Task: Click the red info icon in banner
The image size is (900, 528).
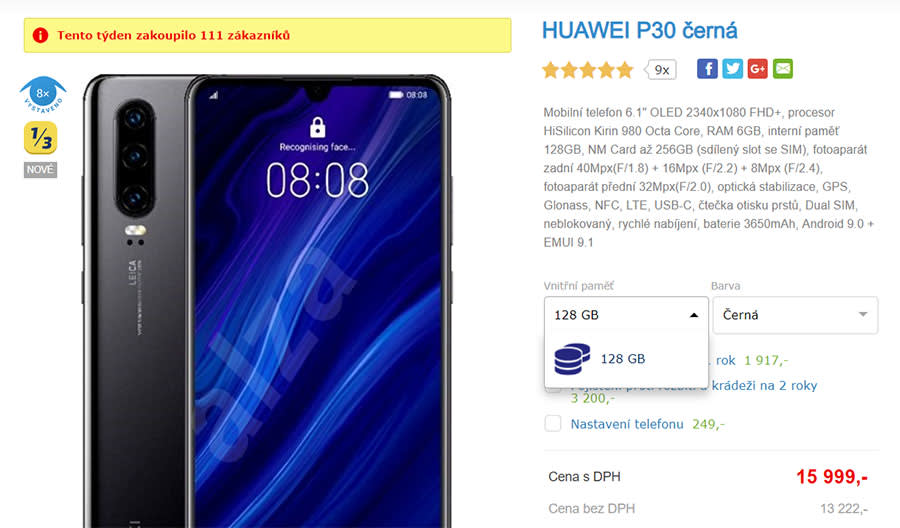Action: [40, 36]
